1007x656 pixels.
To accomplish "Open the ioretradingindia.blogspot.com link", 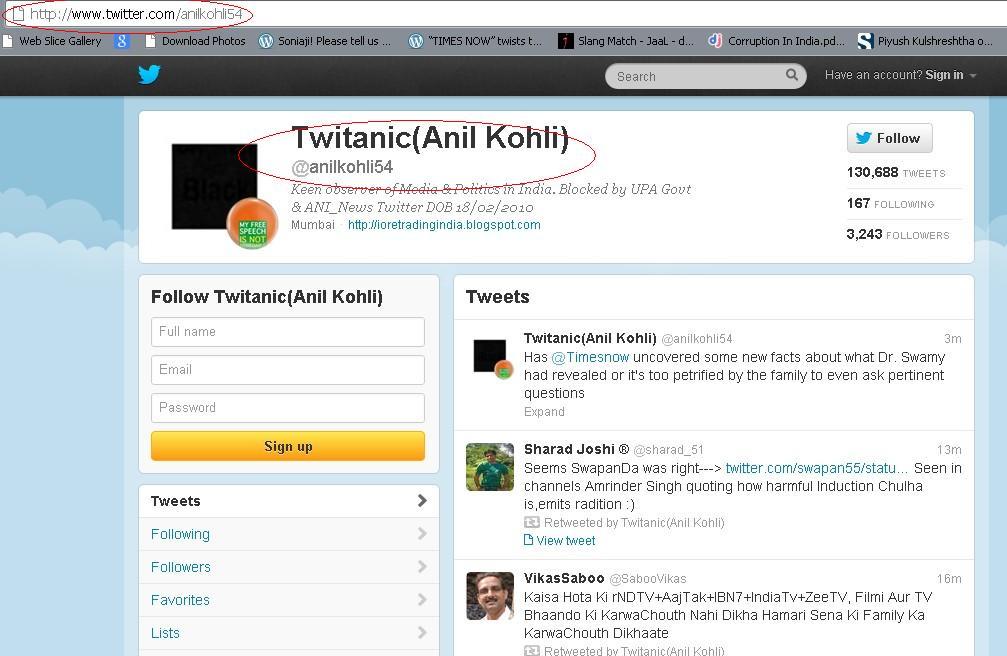I will point(444,225).
